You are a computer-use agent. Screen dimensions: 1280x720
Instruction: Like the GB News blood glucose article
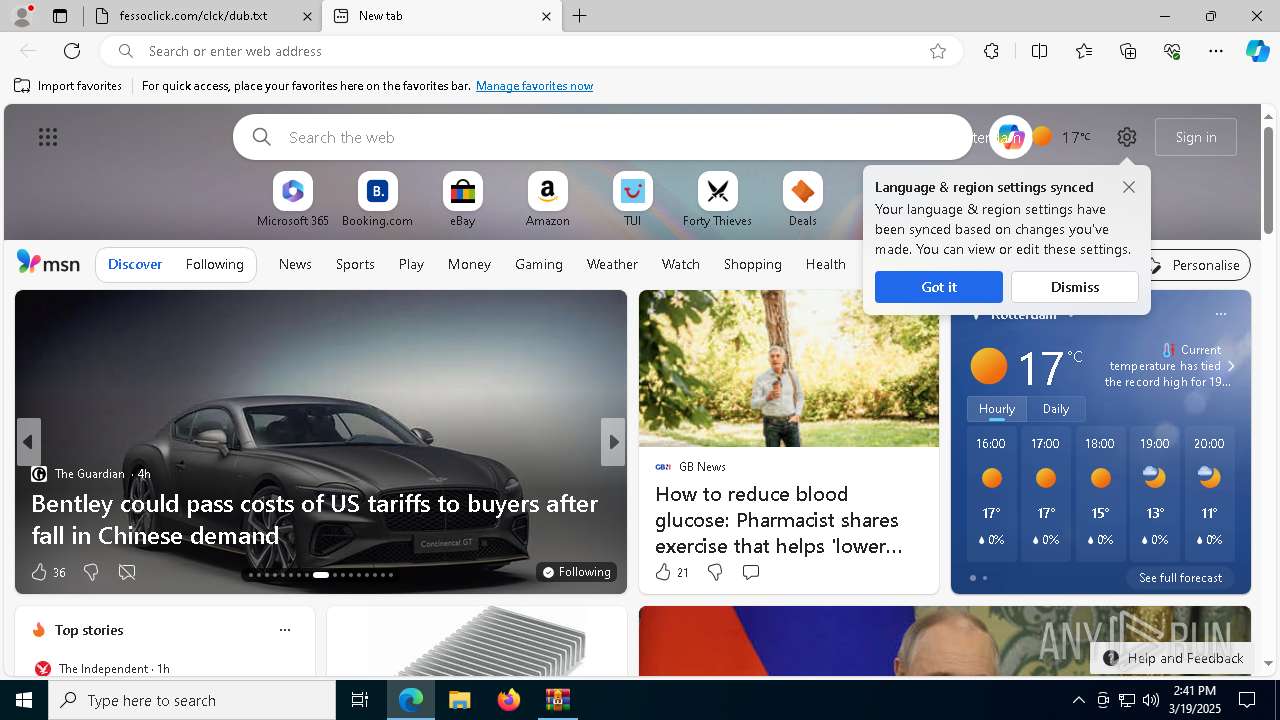coord(662,572)
